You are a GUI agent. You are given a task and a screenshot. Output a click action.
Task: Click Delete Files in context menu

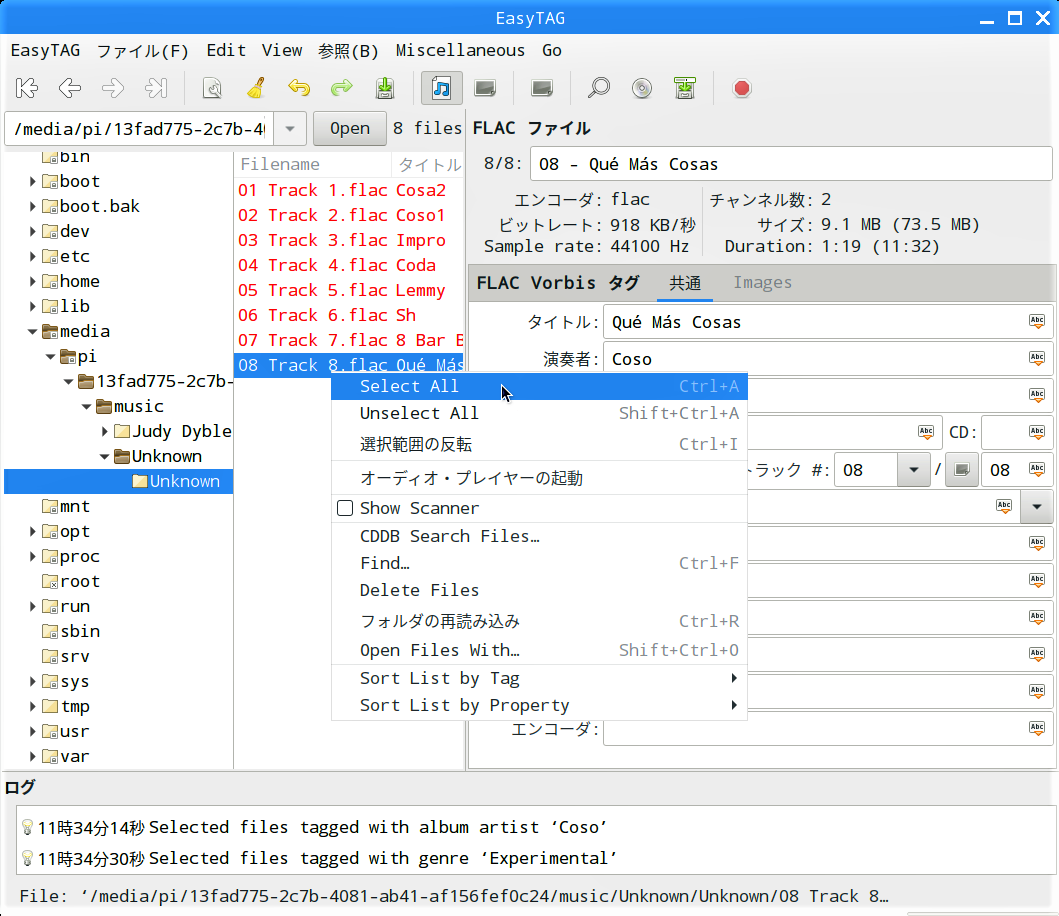539,590
